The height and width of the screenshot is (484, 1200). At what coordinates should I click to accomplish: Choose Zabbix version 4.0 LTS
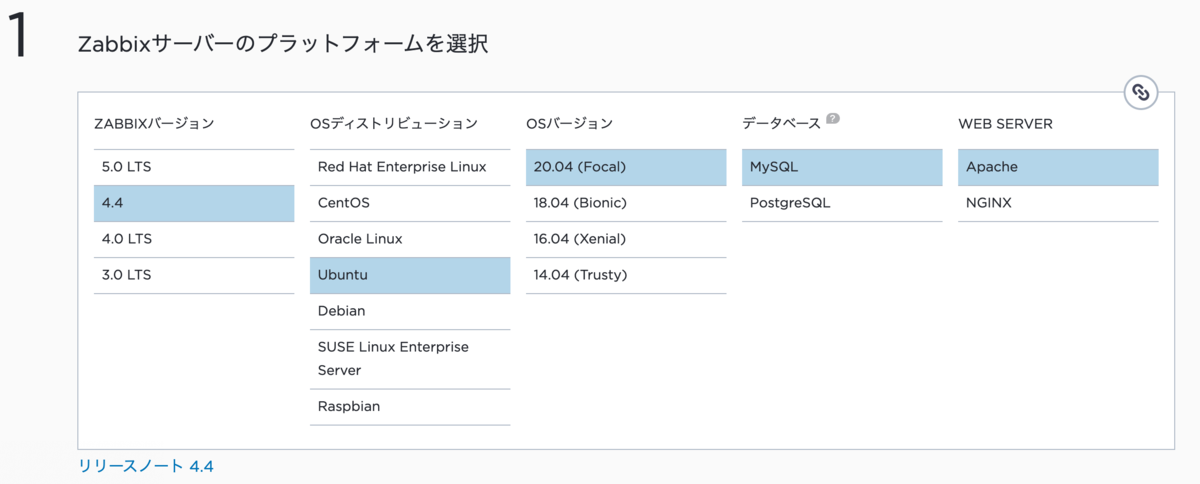pyautogui.click(x=194, y=239)
